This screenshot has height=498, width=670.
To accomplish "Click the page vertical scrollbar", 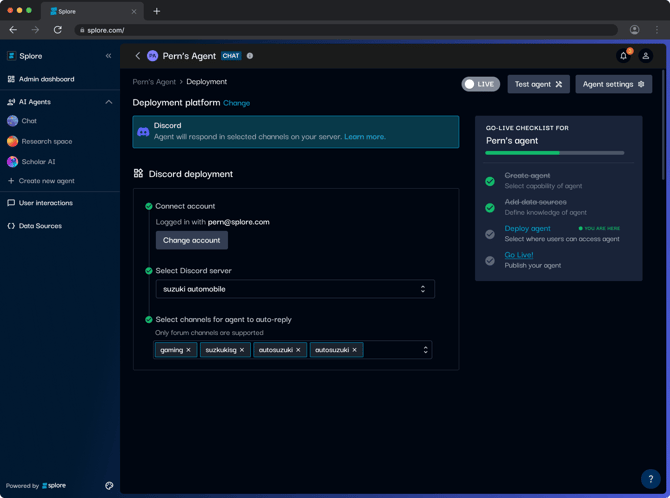I will point(663,124).
